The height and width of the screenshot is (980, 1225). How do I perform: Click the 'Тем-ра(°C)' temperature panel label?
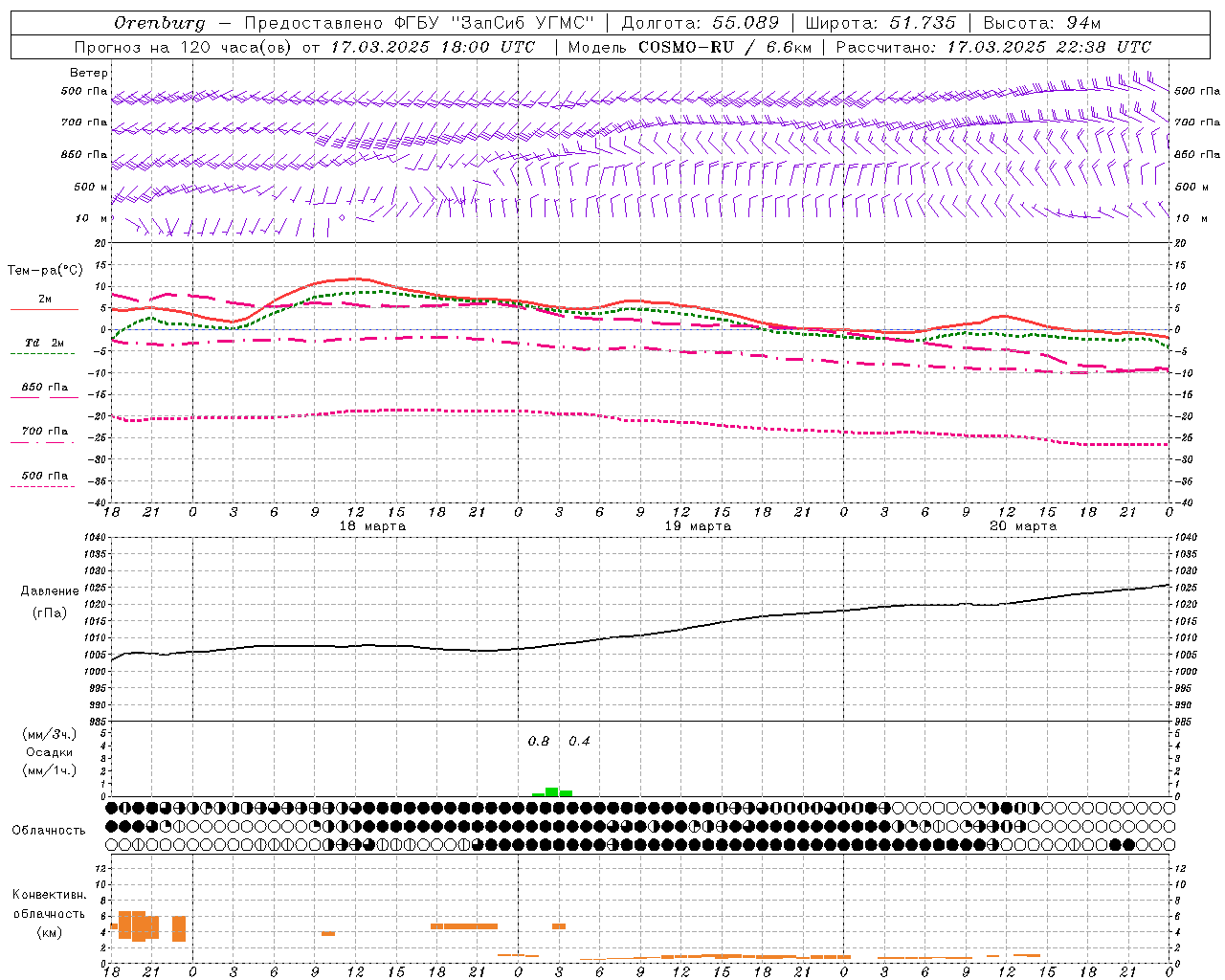tap(45, 271)
